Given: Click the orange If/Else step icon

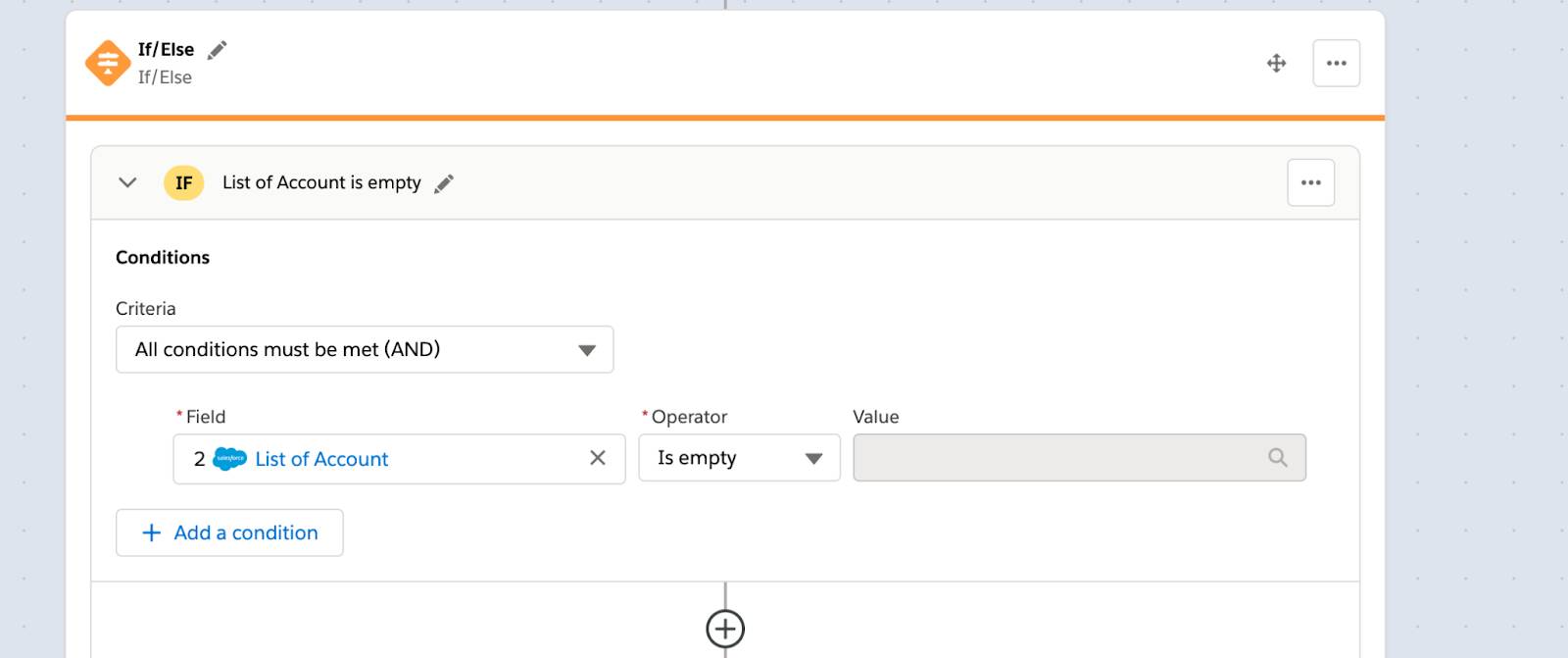Looking at the screenshot, I should tap(108, 63).
